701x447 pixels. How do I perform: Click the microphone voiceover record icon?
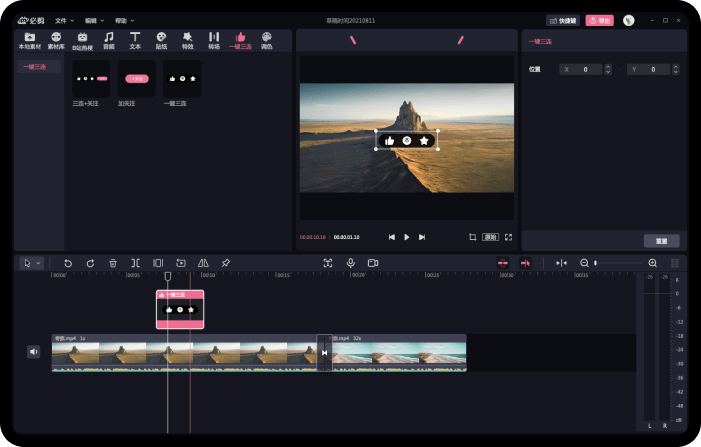(350, 263)
